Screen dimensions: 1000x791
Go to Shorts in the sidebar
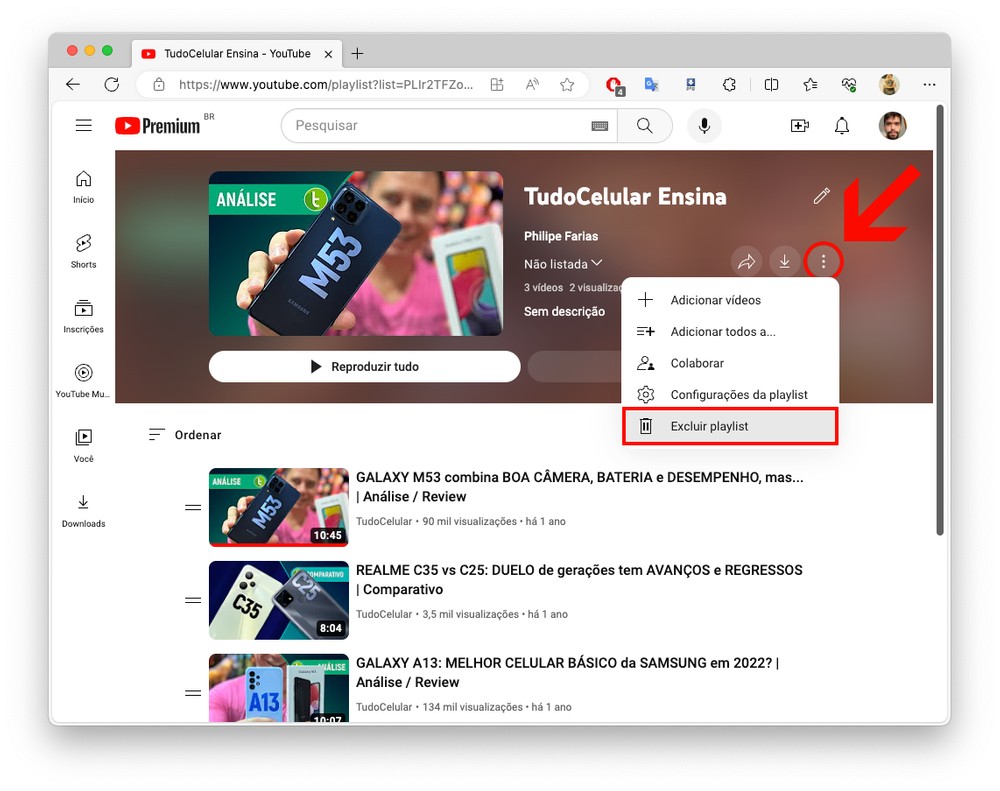pyautogui.click(x=84, y=251)
